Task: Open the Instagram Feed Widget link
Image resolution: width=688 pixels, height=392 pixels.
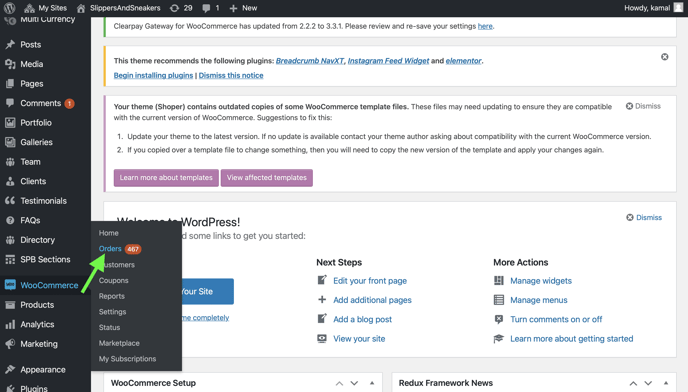Action: coord(388,61)
